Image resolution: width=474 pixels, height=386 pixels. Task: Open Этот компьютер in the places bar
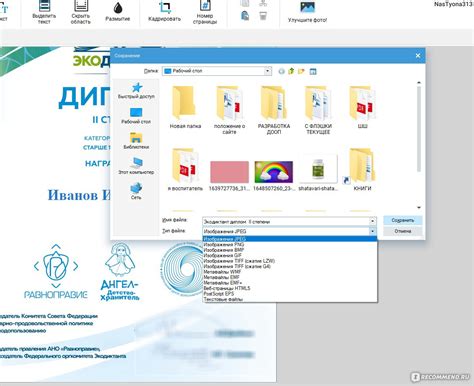point(136,166)
